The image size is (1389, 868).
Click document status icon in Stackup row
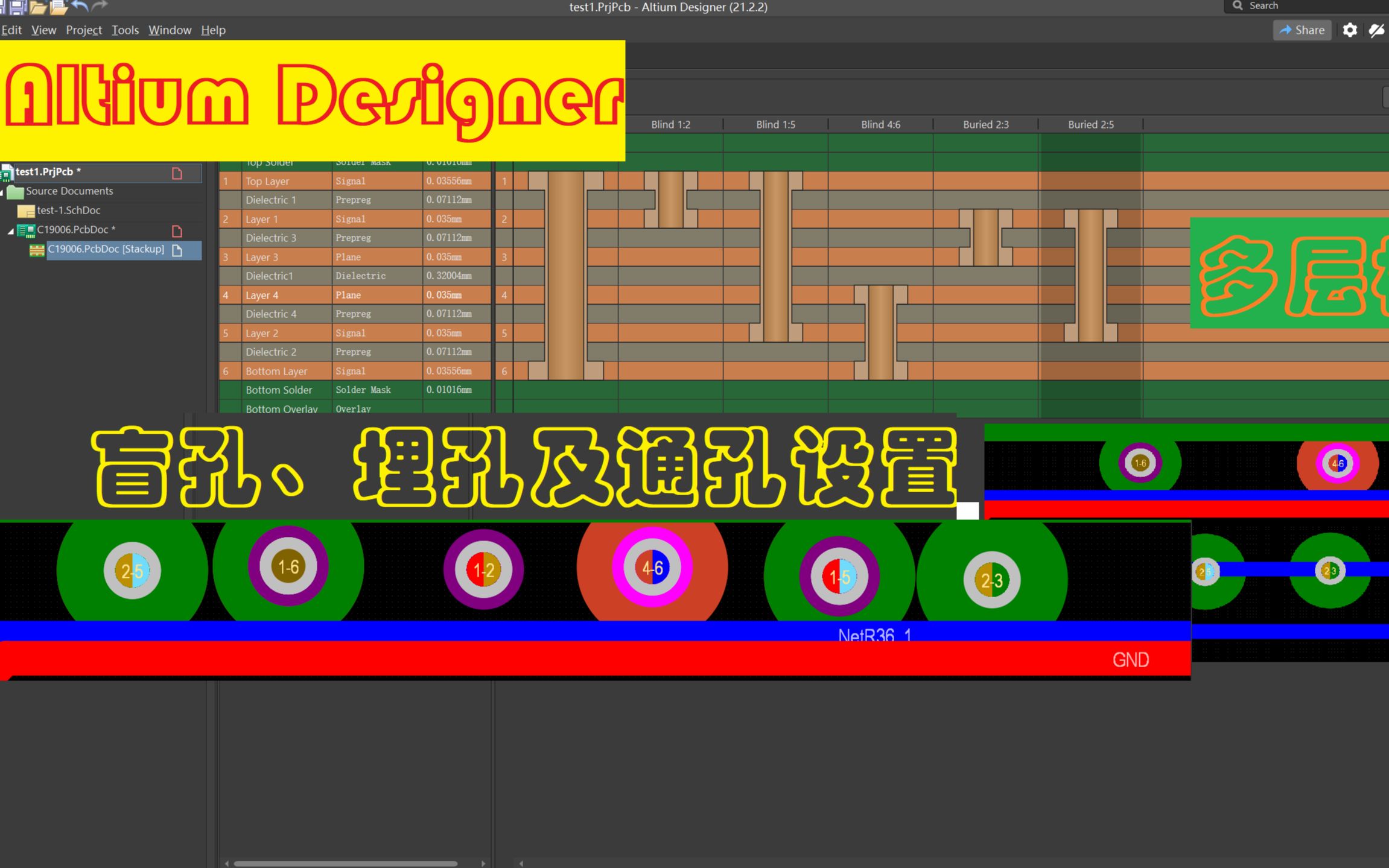[x=177, y=250]
